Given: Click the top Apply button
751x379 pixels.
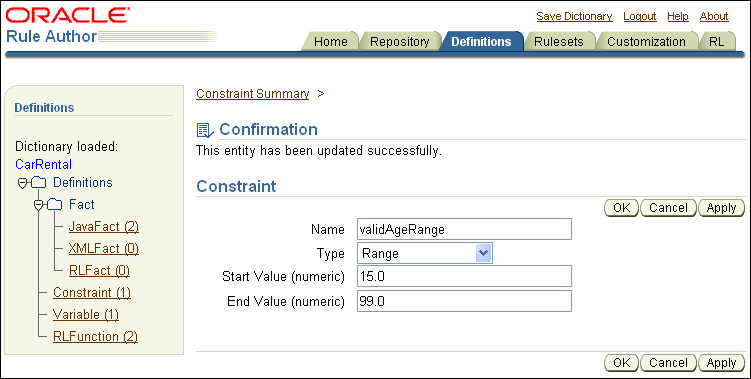Looking at the screenshot, I should point(721,208).
